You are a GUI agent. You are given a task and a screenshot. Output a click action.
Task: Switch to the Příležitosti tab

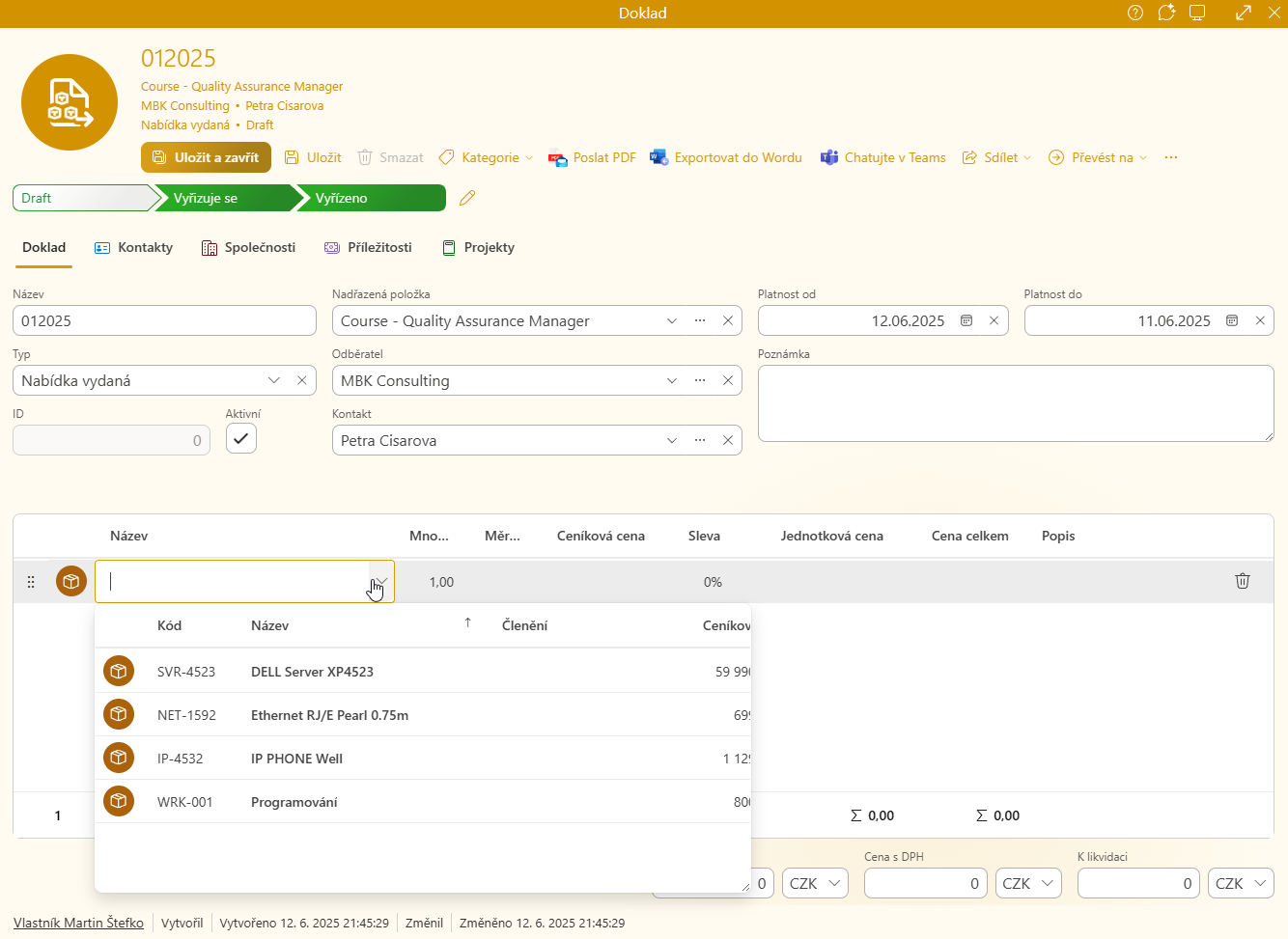[368, 247]
